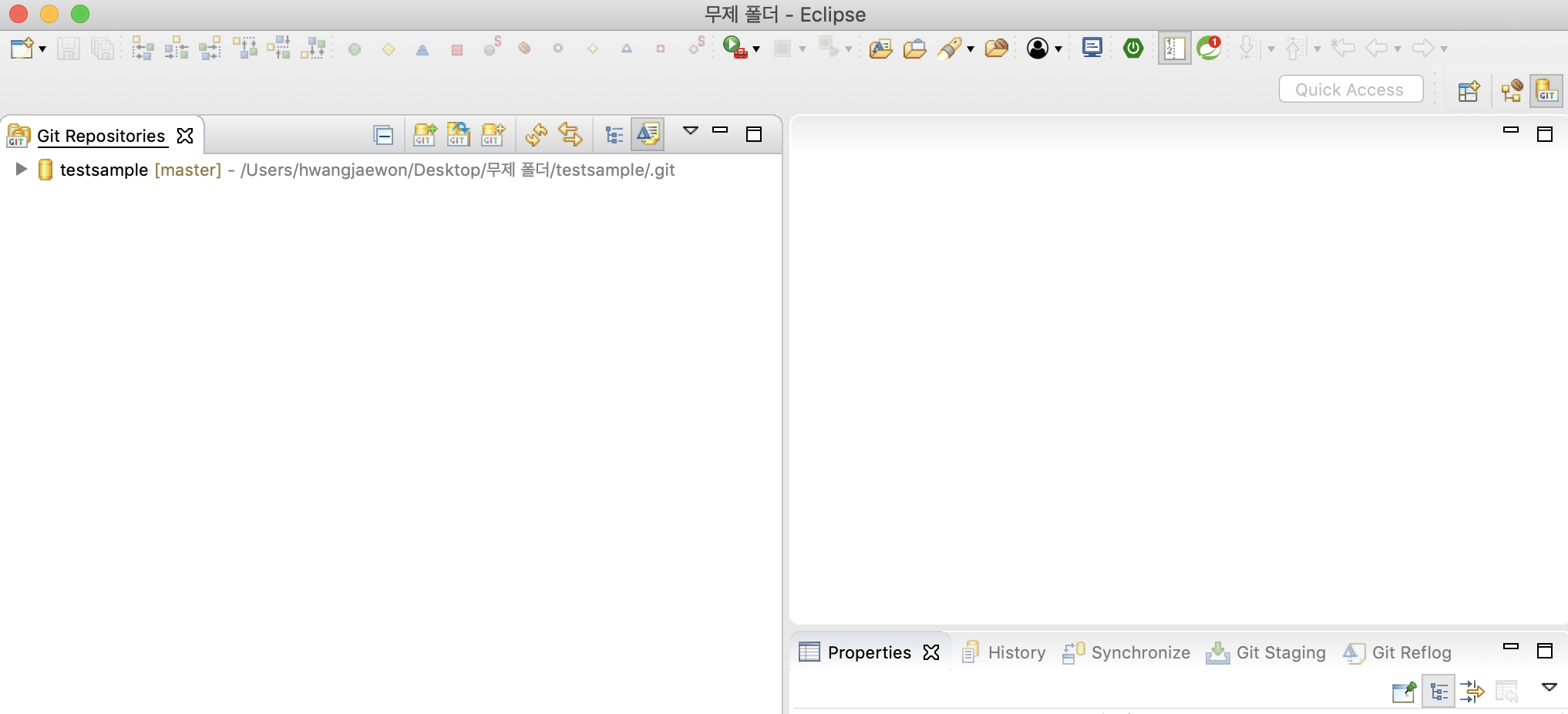Click the green power button icon
This screenshot has height=714, width=1568.
[x=1133, y=49]
